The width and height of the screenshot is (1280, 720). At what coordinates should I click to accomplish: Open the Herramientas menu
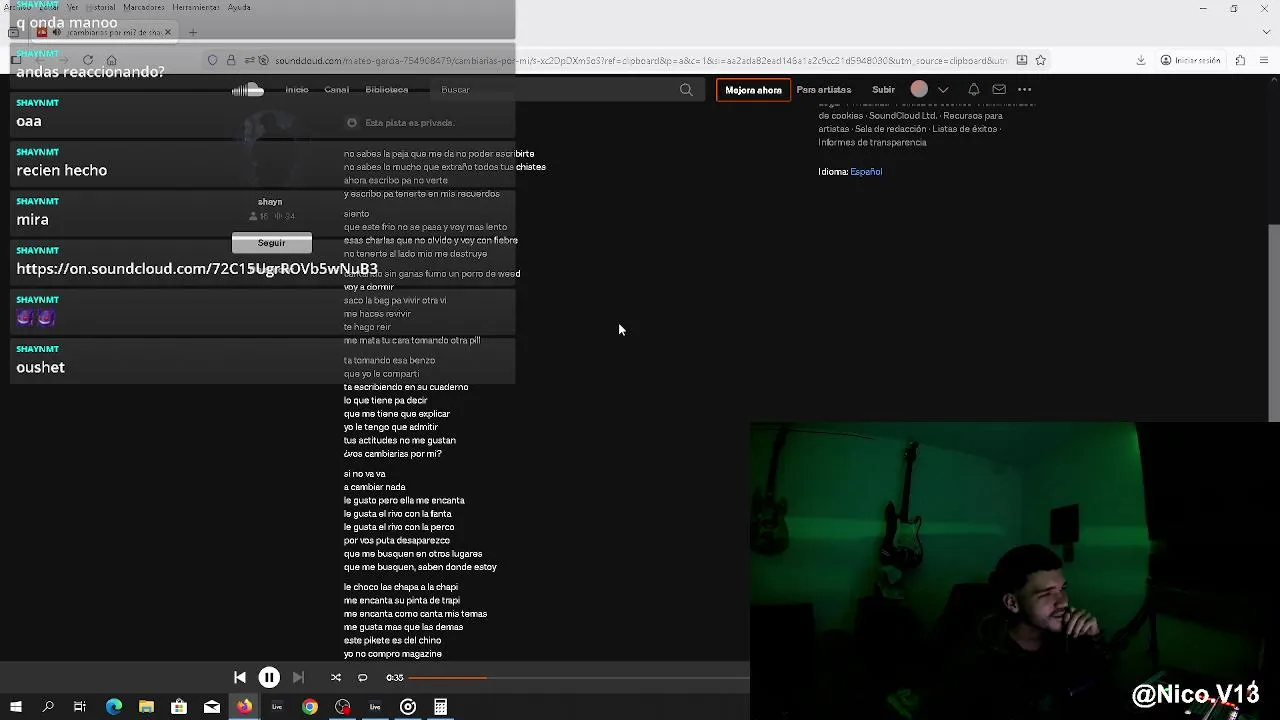[196, 7]
